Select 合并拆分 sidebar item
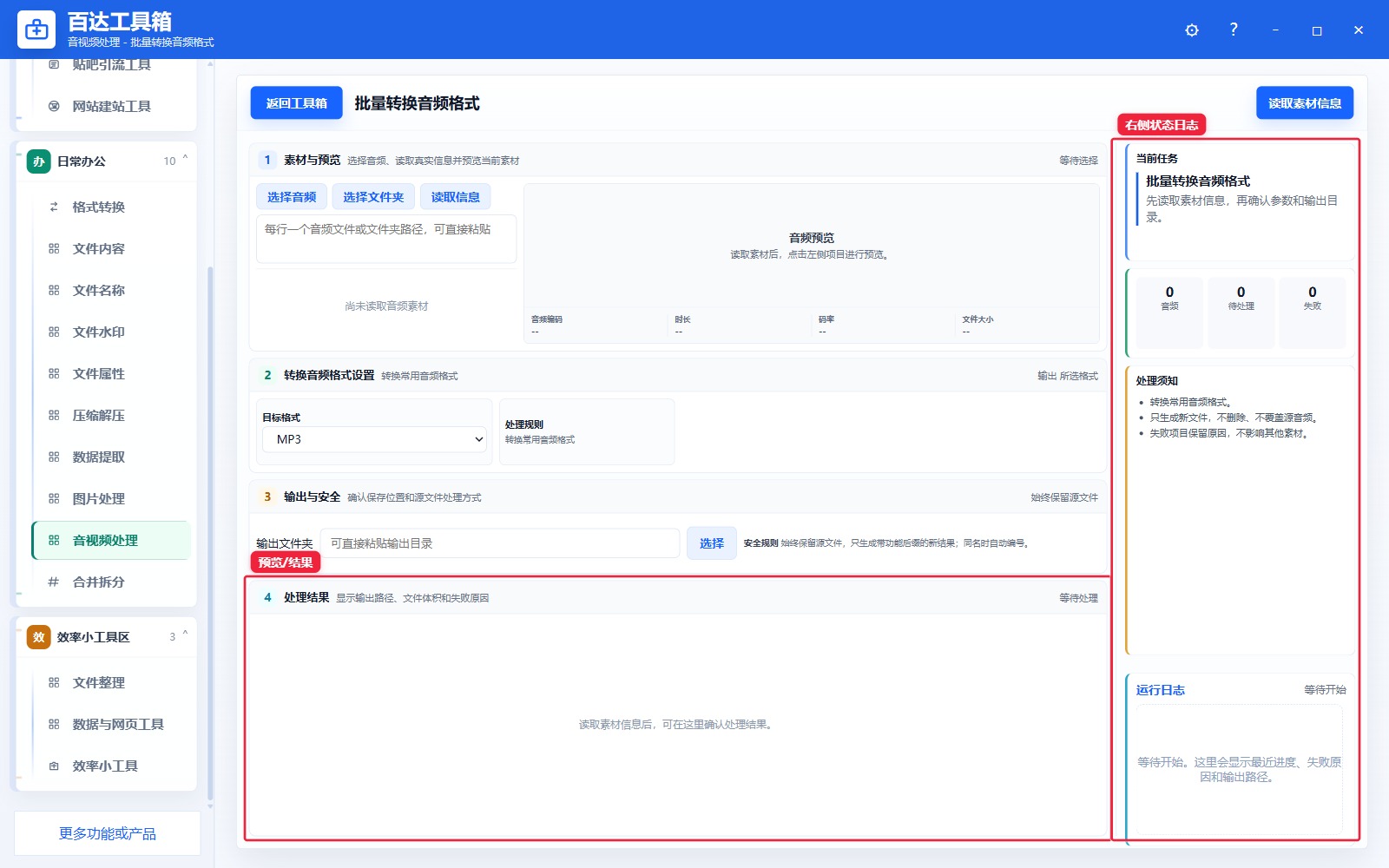The image size is (1389, 868). click(x=111, y=582)
